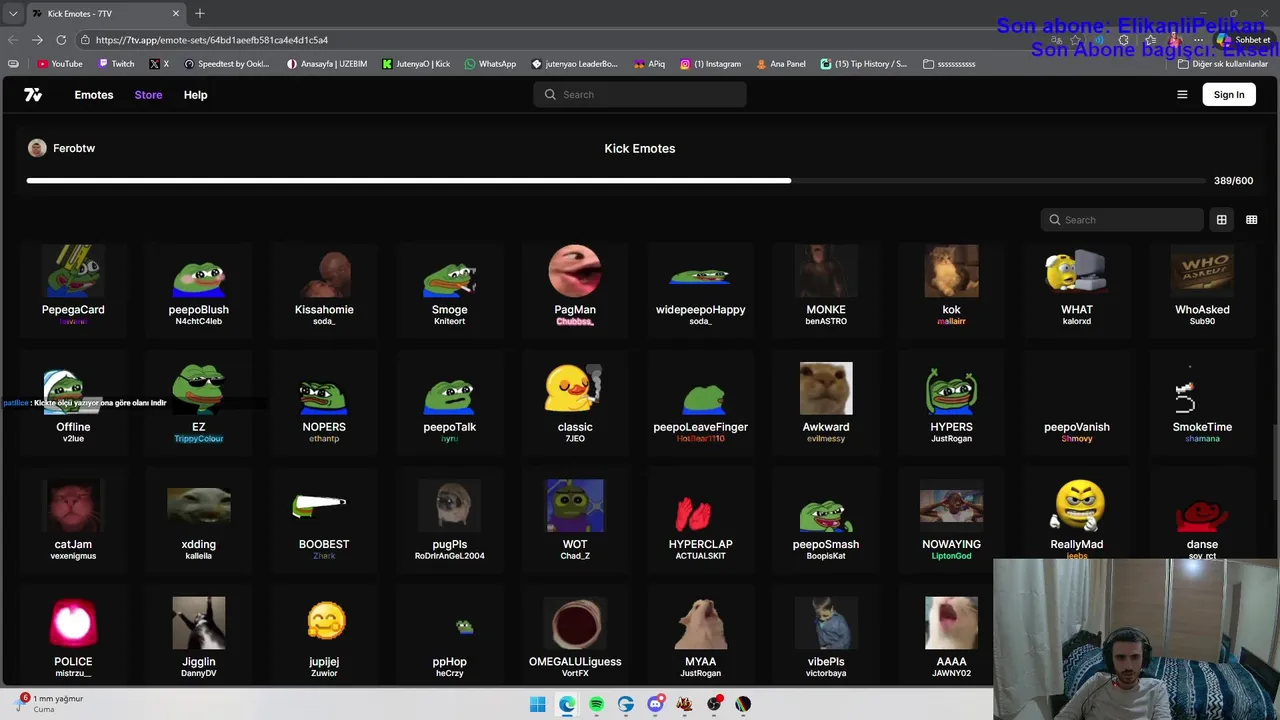Click the browser address bar URL
Image resolution: width=1280 pixels, height=720 pixels.
pyautogui.click(x=212, y=40)
